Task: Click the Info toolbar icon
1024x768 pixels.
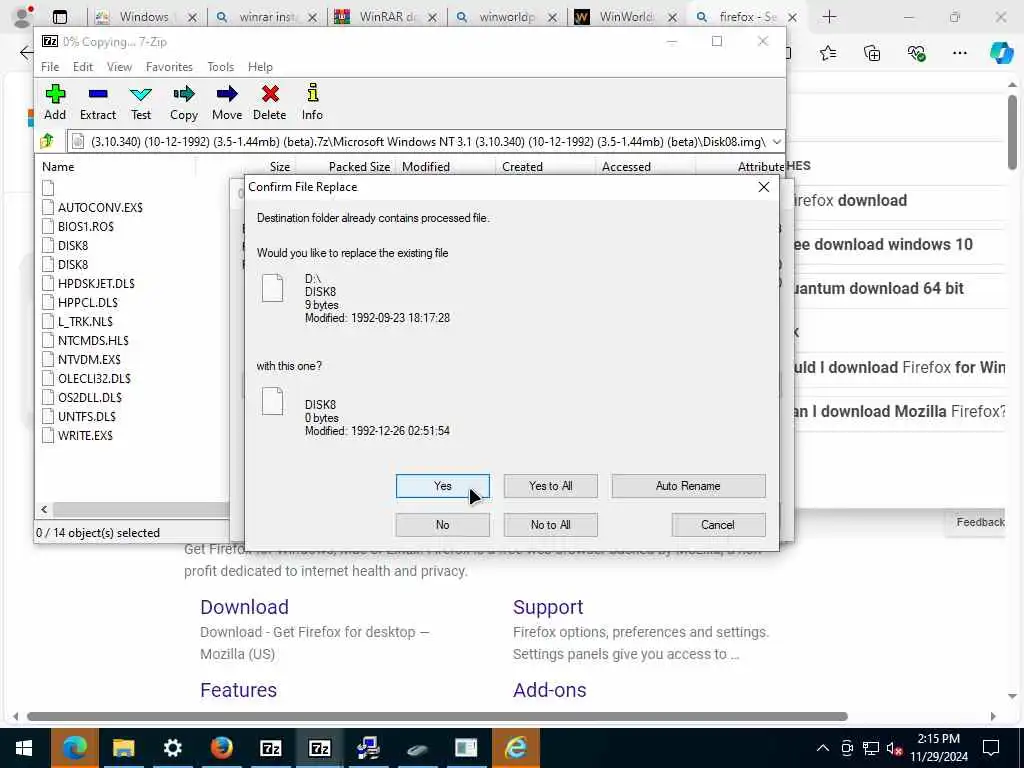Action: 312,93
